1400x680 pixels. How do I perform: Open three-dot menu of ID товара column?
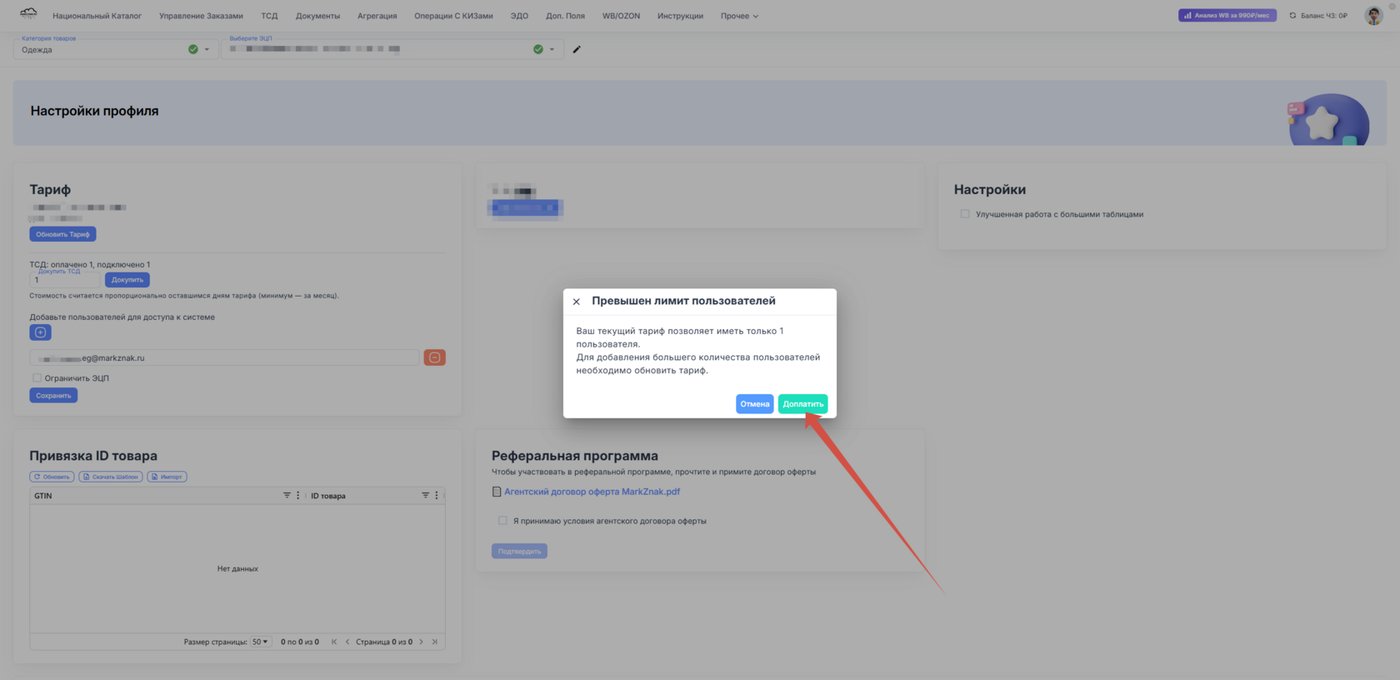coord(436,495)
